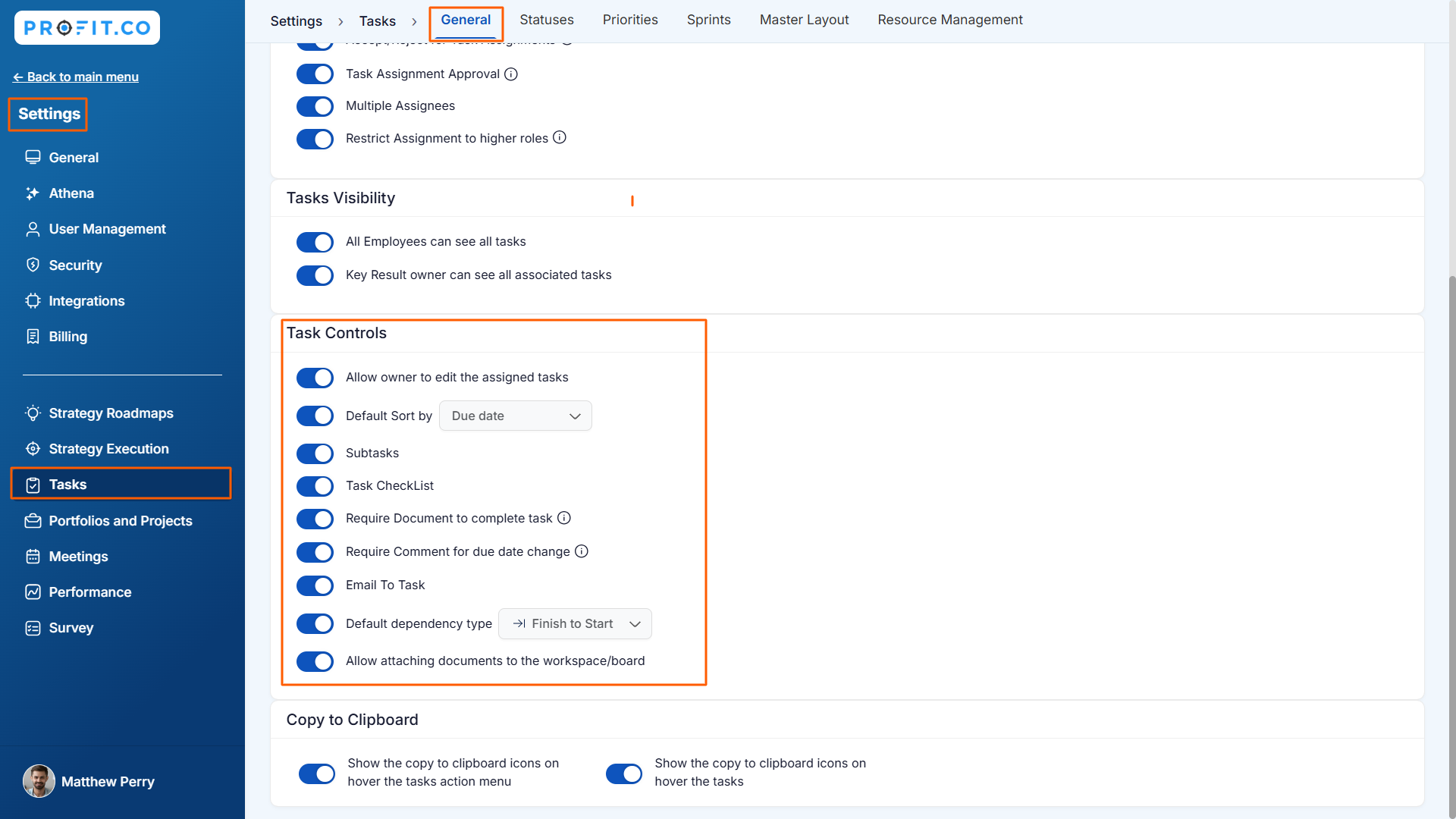
Task: Toggle Allow owner to edit assigned tasks
Action: [x=315, y=378]
